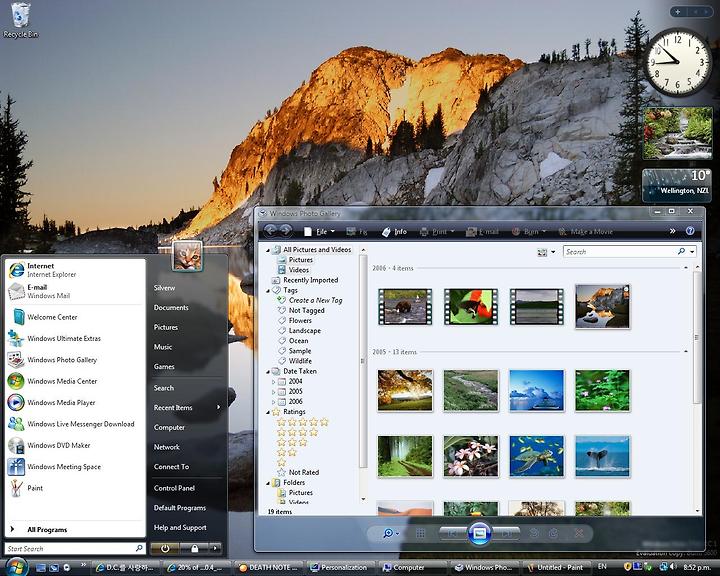Viewport: 720px width, 576px height.
Task: Click the lock button in Start menu
Action: click(194, 548)
